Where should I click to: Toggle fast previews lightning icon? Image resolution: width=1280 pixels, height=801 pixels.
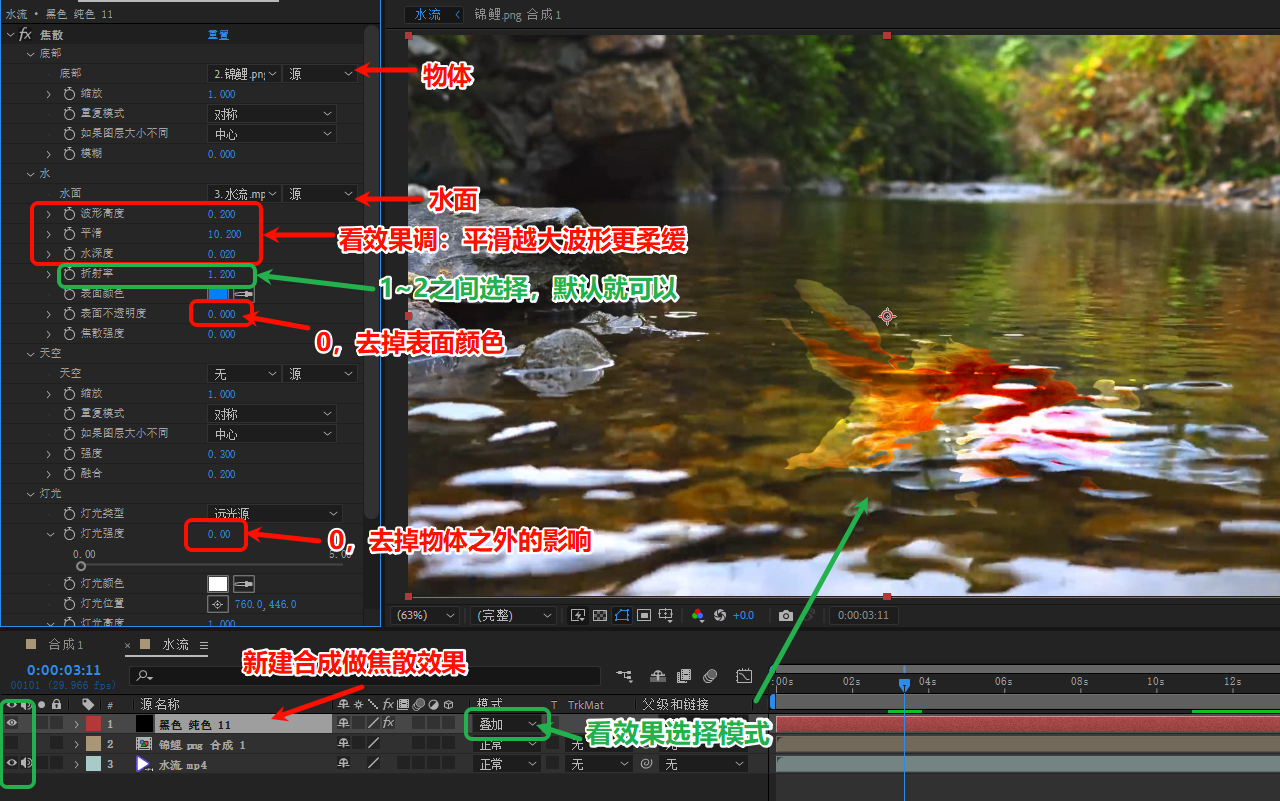point(578,615)
